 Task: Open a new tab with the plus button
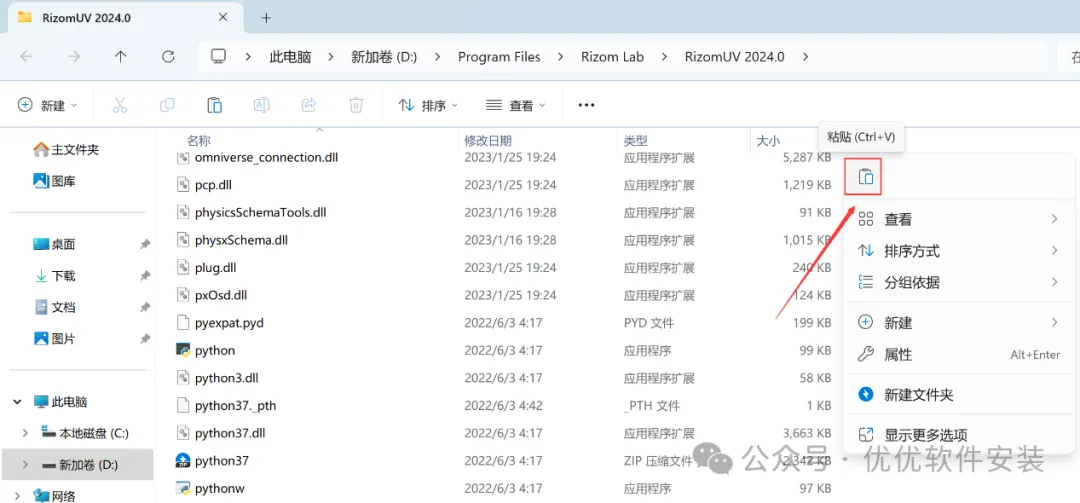[267, 18]
